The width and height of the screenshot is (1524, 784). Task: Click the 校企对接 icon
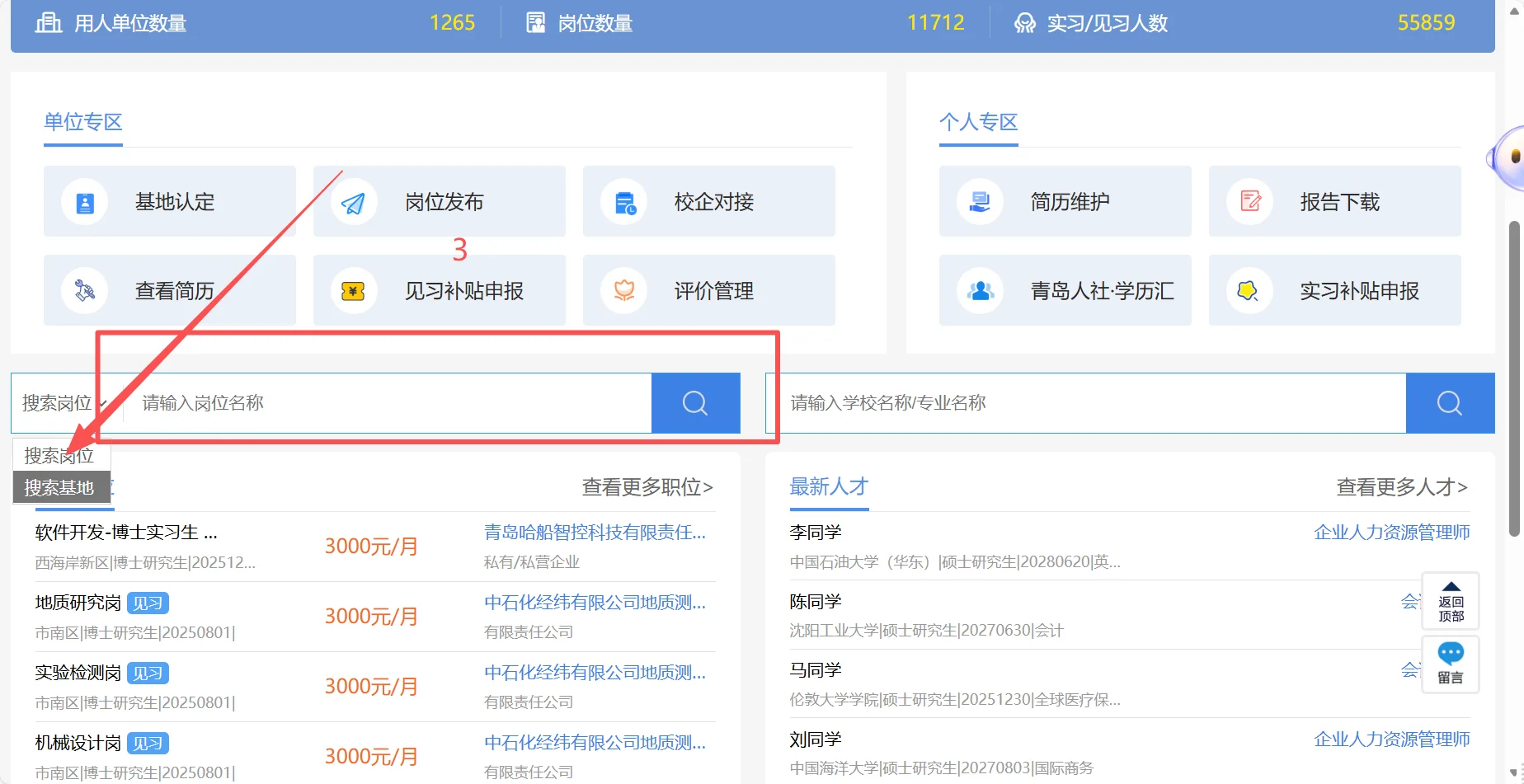tap(708, 201)
